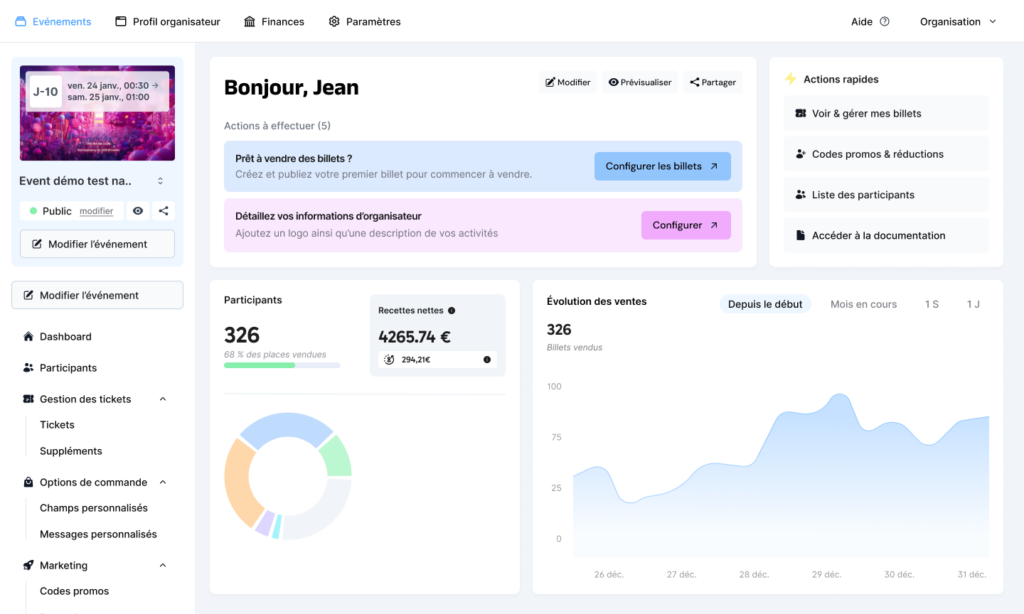Click the info icon next to Recettes nettes
Image resolution: width=1024 pixels, height=614 pixels.
pyautogui.click(x=451, y=310)
